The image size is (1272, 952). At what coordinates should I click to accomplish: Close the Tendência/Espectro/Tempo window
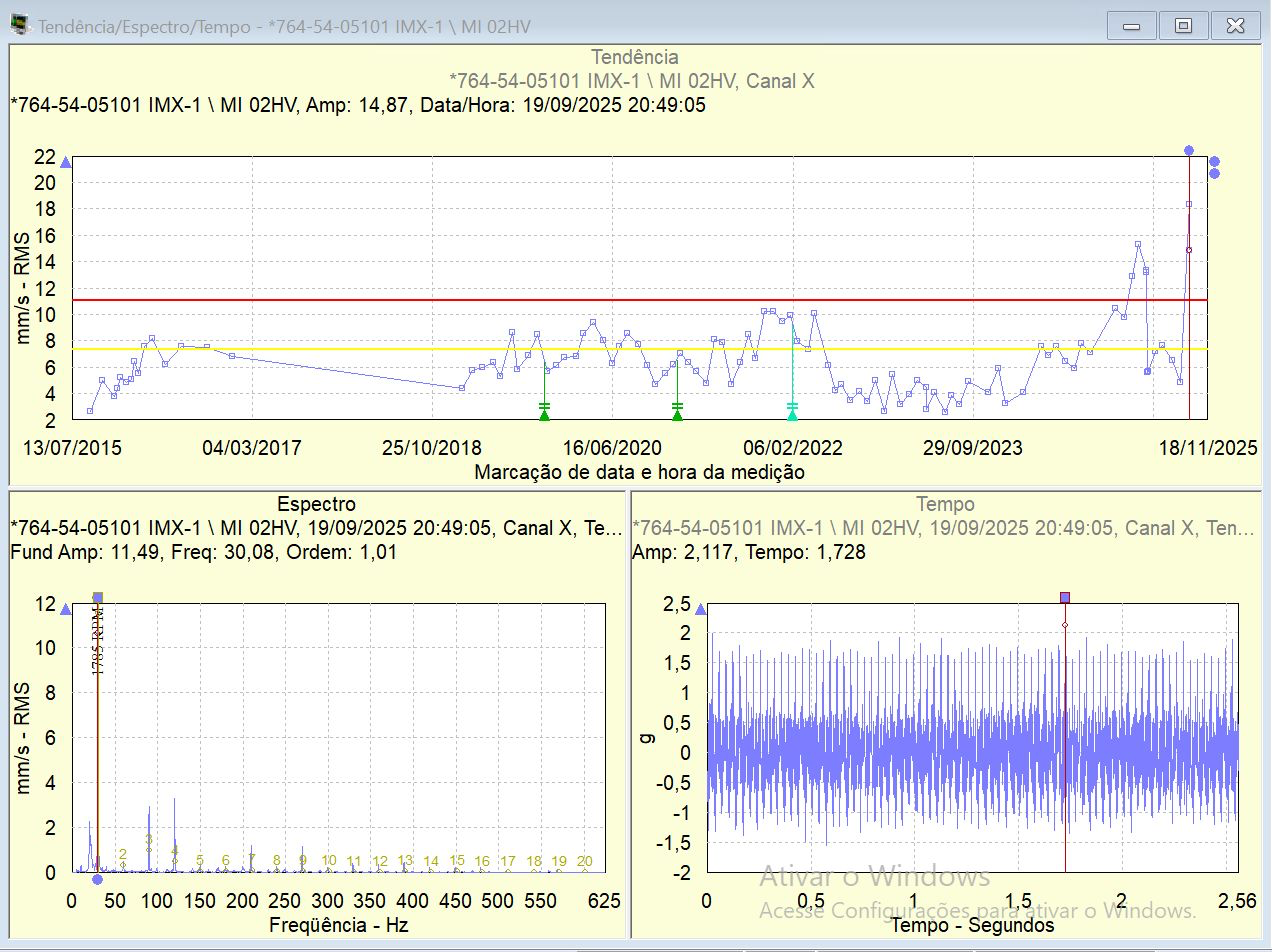[1236, 26]
